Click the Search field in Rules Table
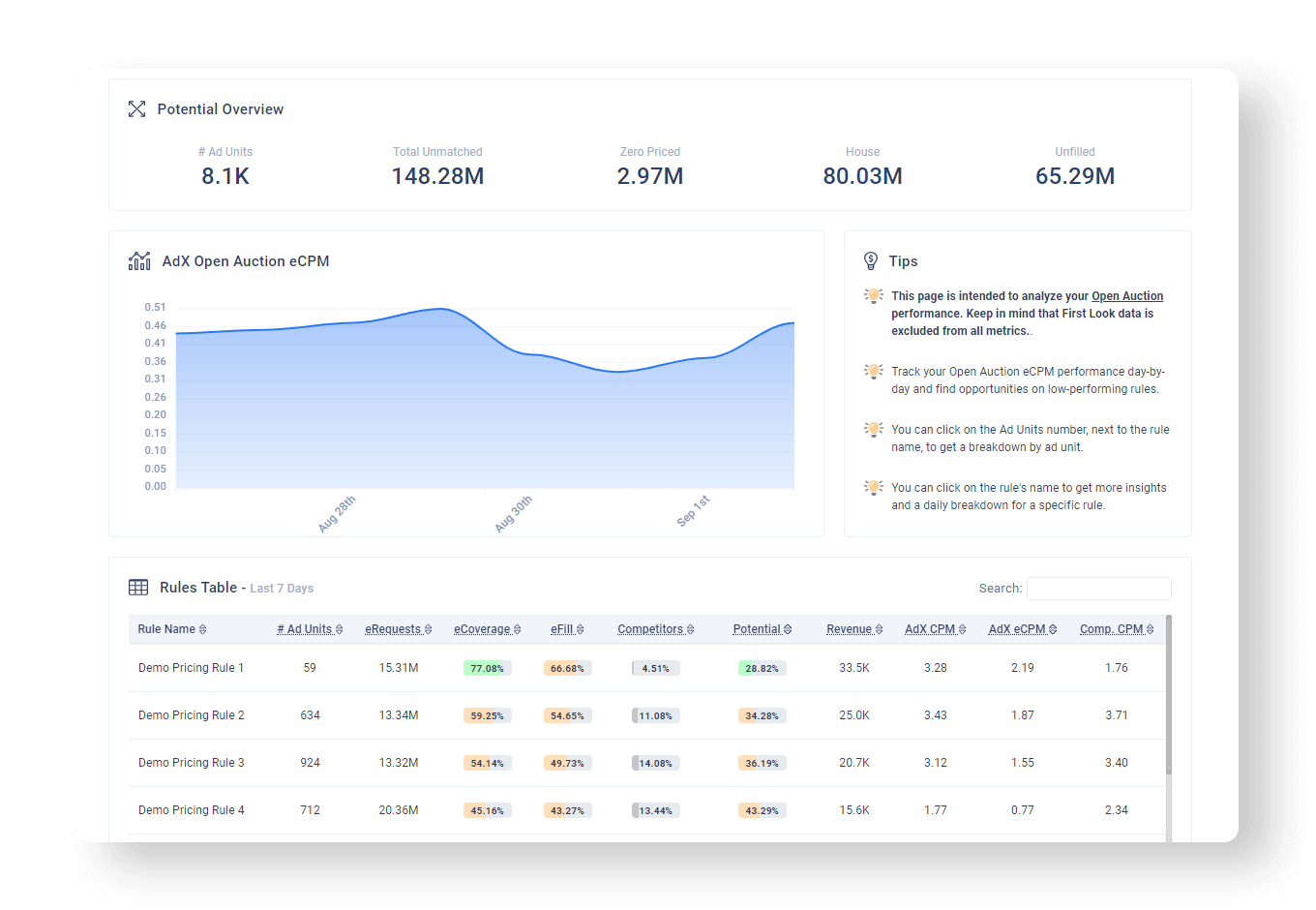1316x910 pixels. click(x=1098, y=588)
